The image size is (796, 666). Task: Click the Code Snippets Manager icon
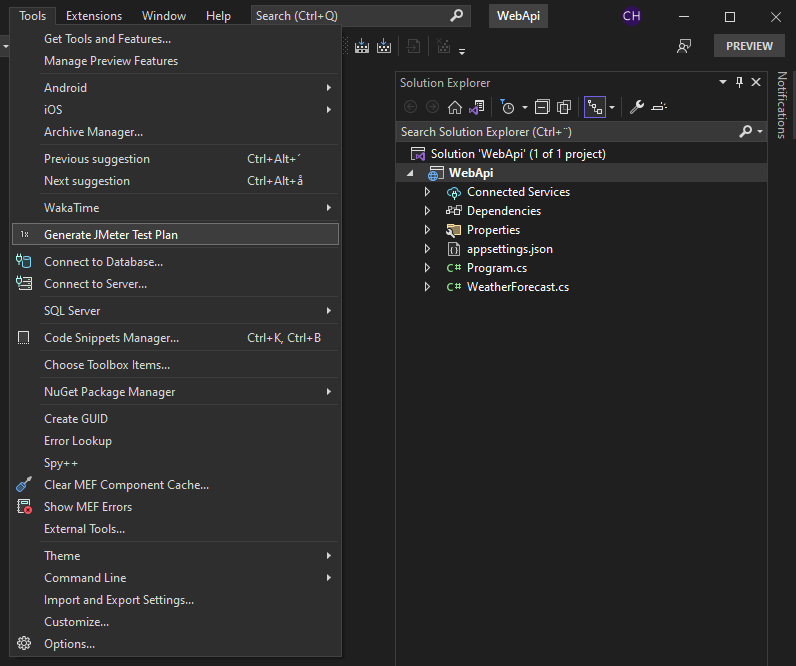(23, 338)
